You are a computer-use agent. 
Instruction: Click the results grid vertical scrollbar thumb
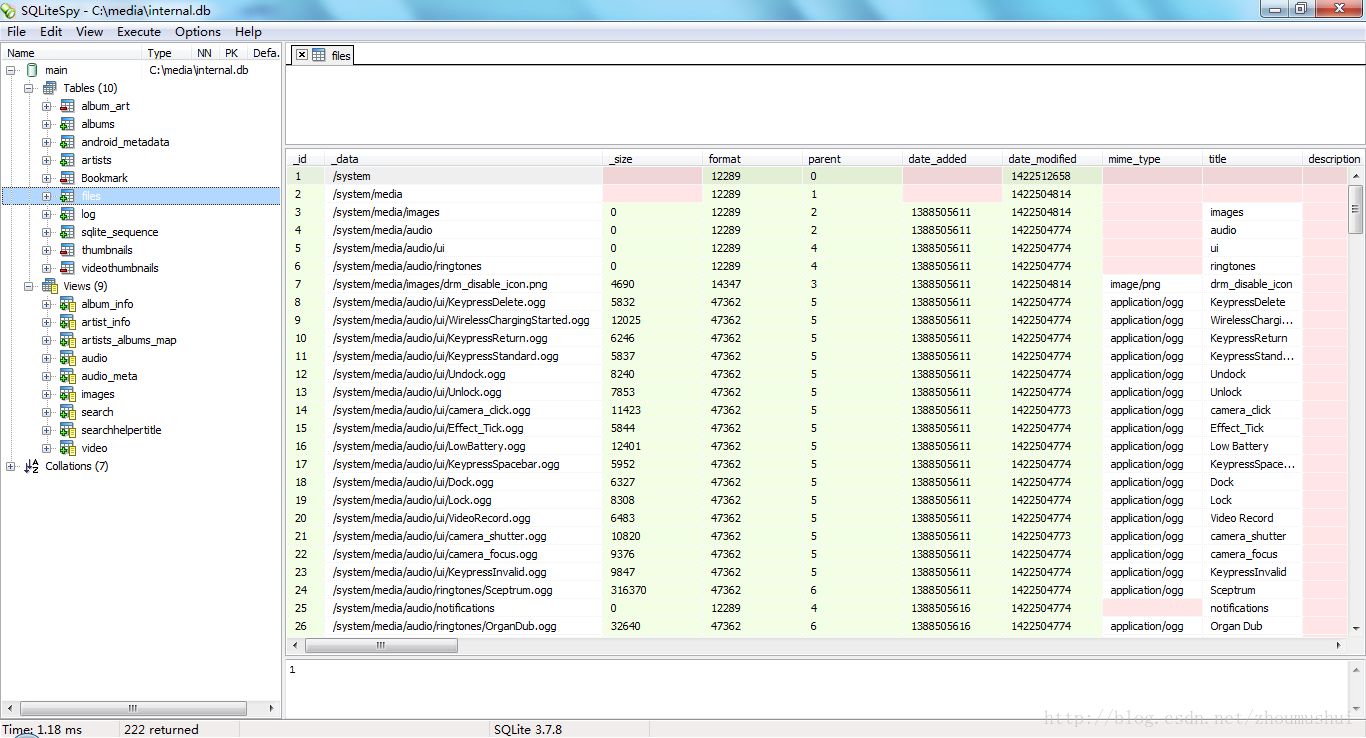point(1356,209)
